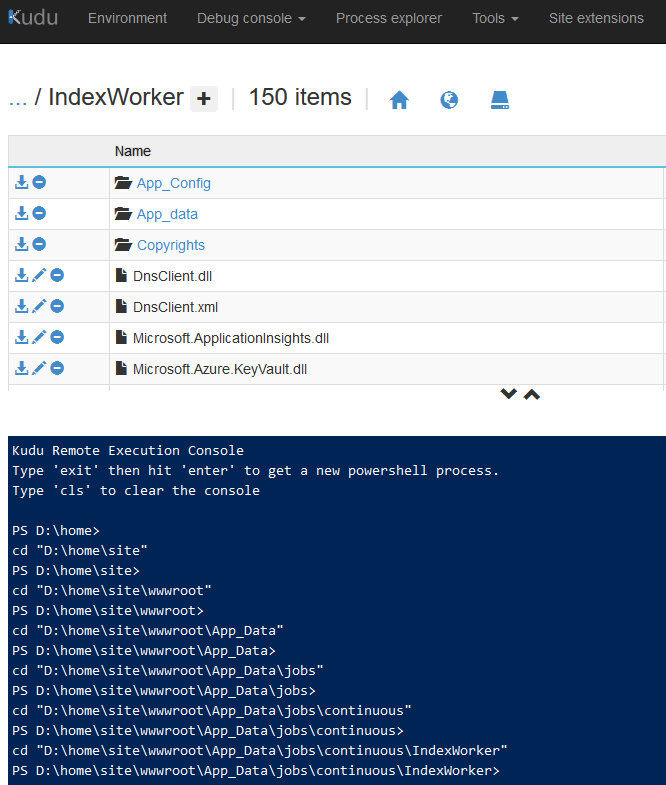Open Process explorer
Viewport: 666px width, 785px height.
[x=389, y=18]
